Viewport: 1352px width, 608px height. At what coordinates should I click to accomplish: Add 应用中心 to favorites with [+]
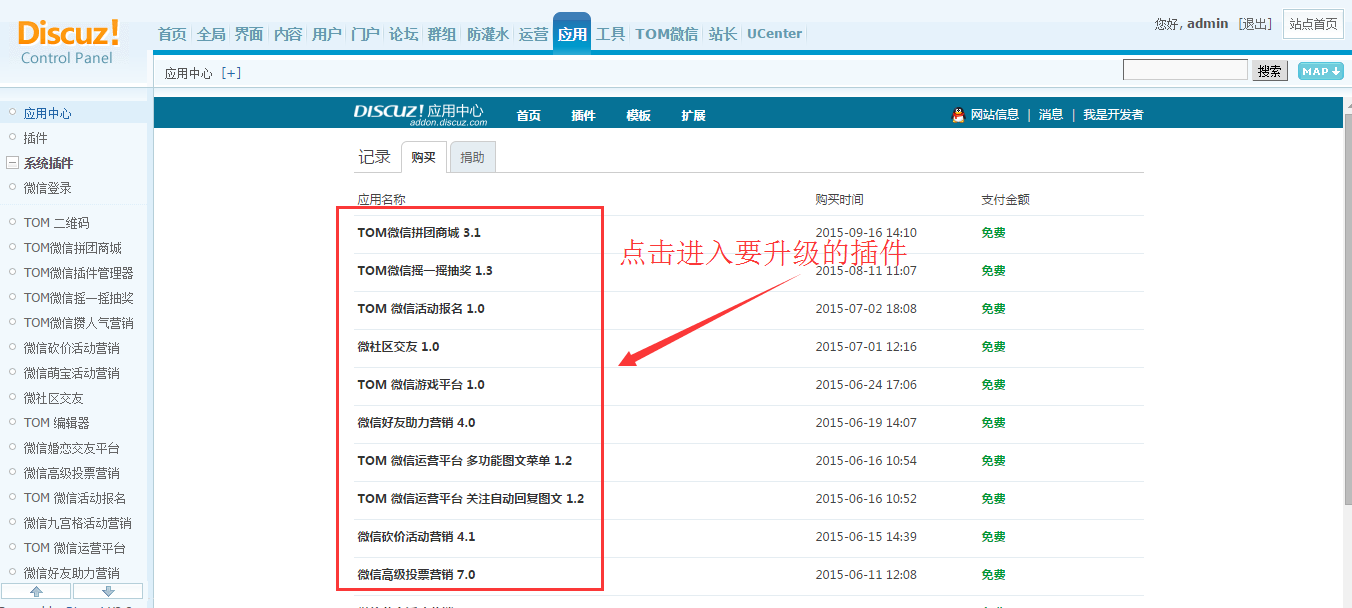pos(231,73)
